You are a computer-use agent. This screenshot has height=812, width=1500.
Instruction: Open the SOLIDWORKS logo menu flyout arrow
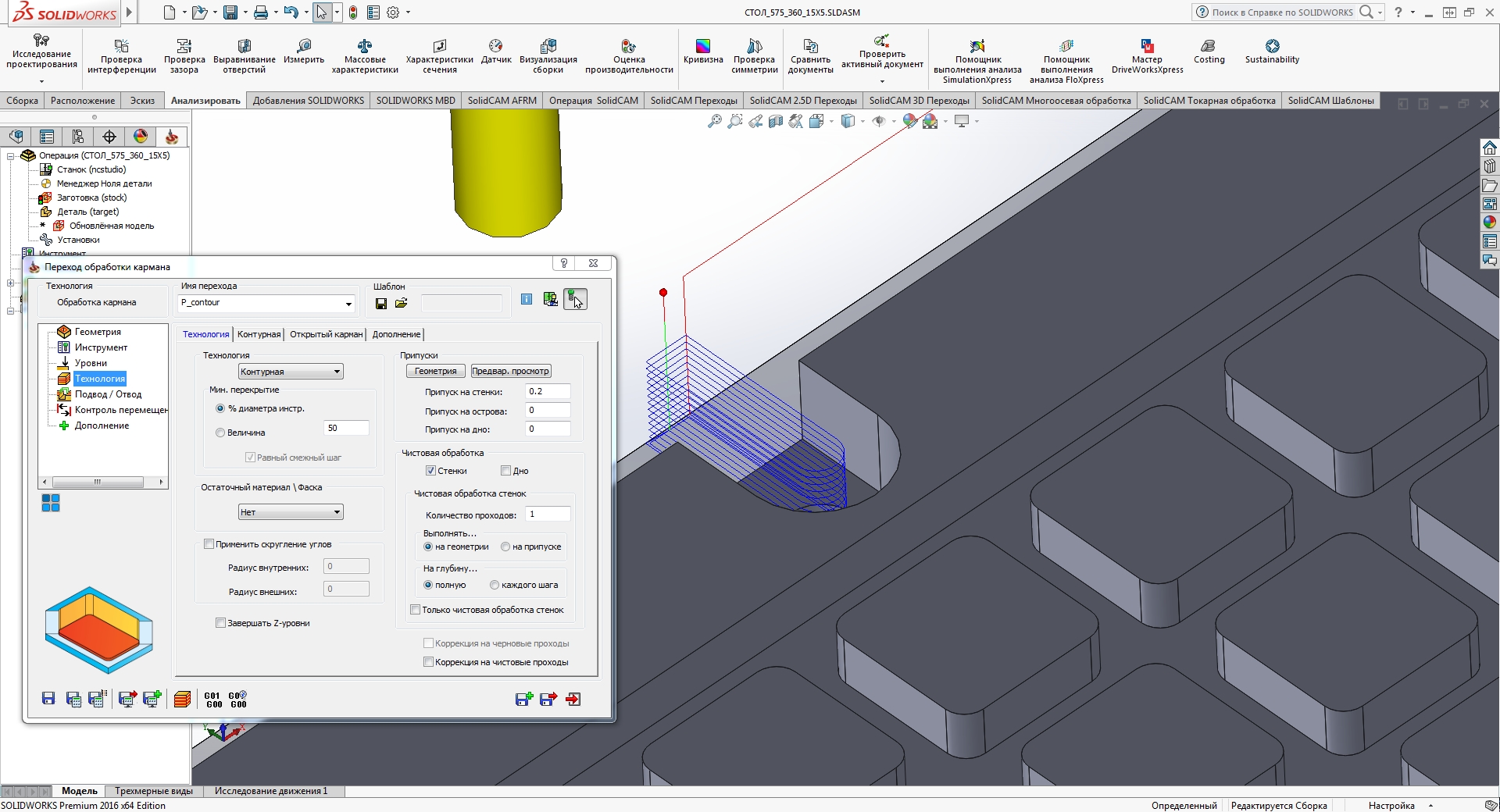pos(129,12)
